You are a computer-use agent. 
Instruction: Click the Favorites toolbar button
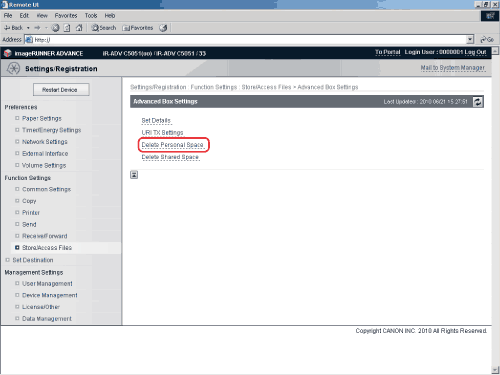pyautogui.click(x=138, y=28)
